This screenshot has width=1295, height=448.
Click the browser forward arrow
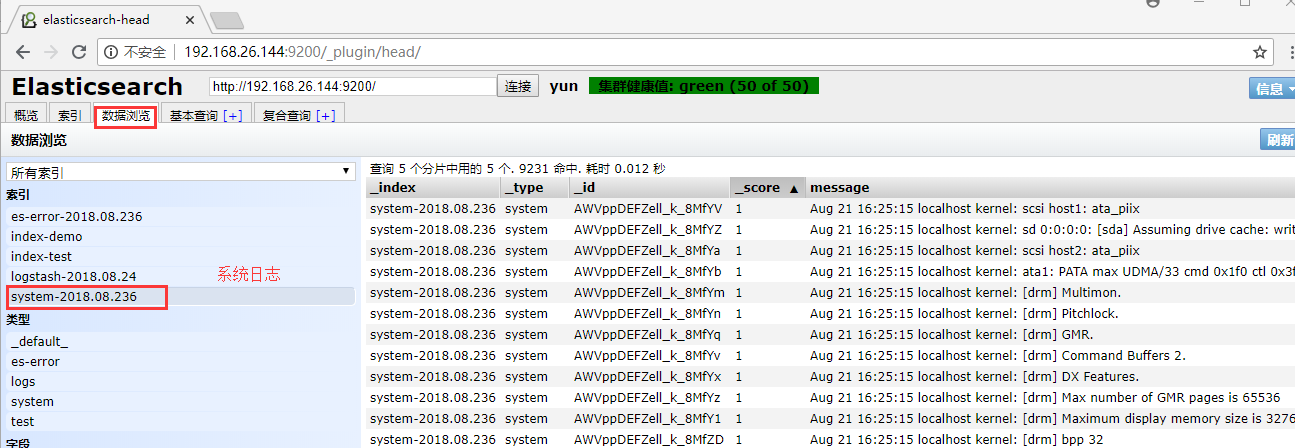(50, 52)
